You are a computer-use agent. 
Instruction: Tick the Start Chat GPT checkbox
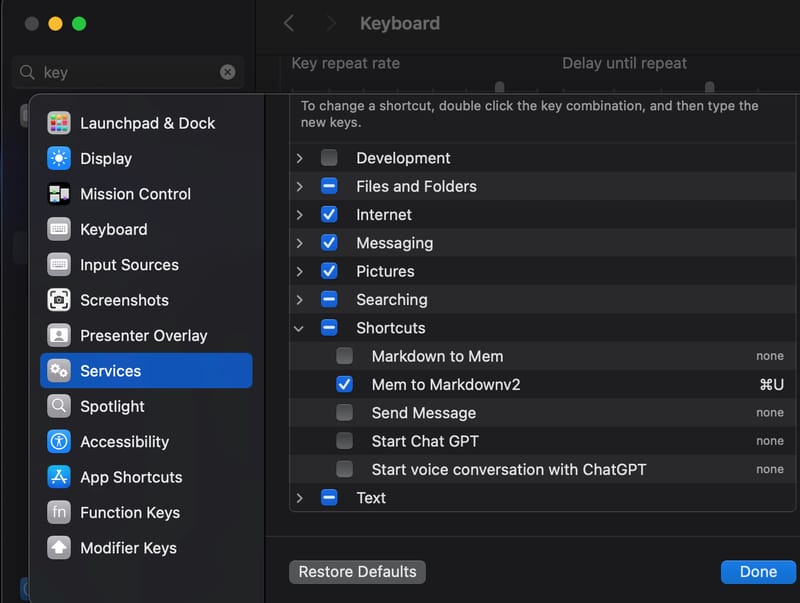coord(344,441)
